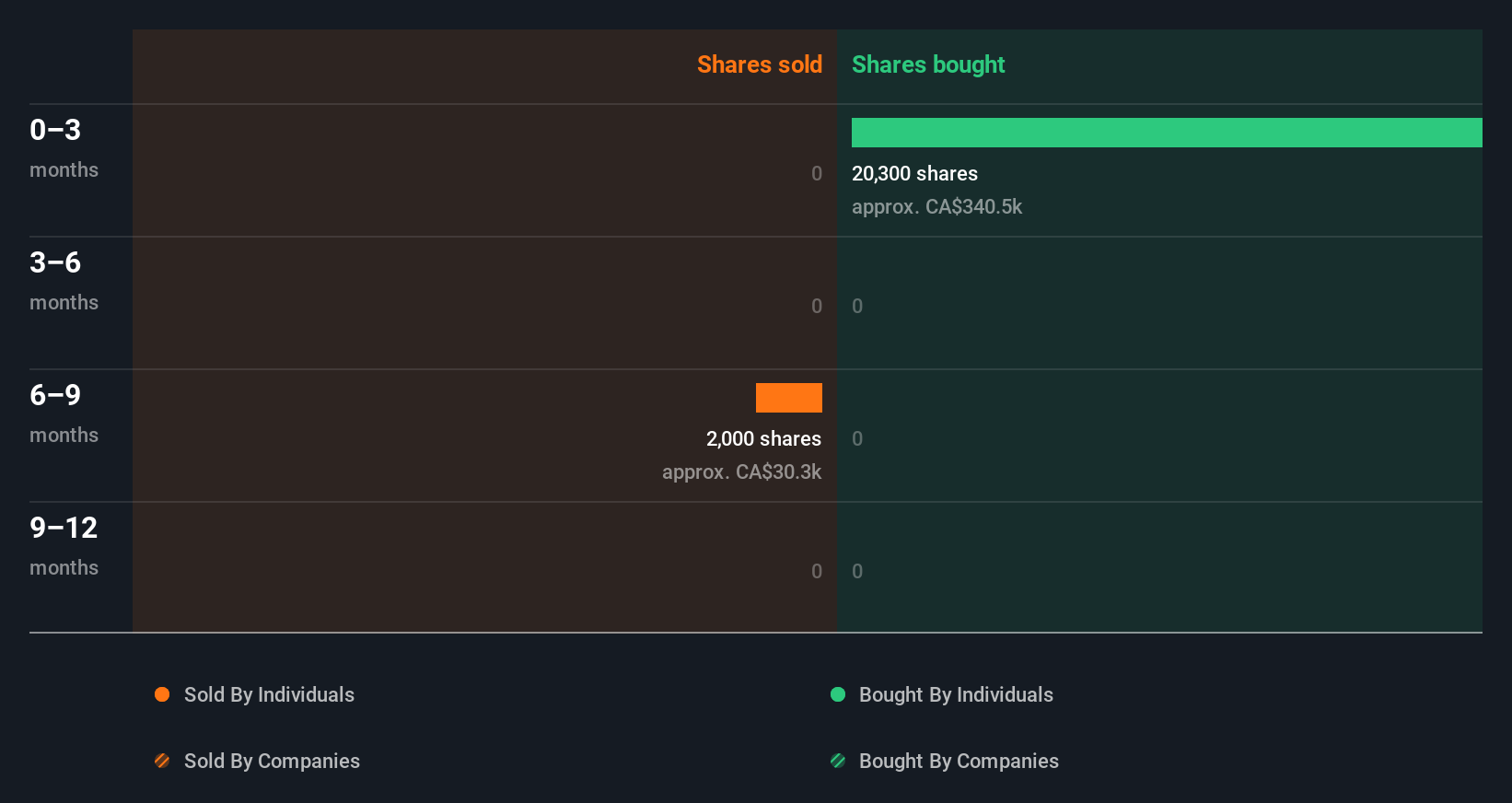Select the "3–6 months" row label

64,280
